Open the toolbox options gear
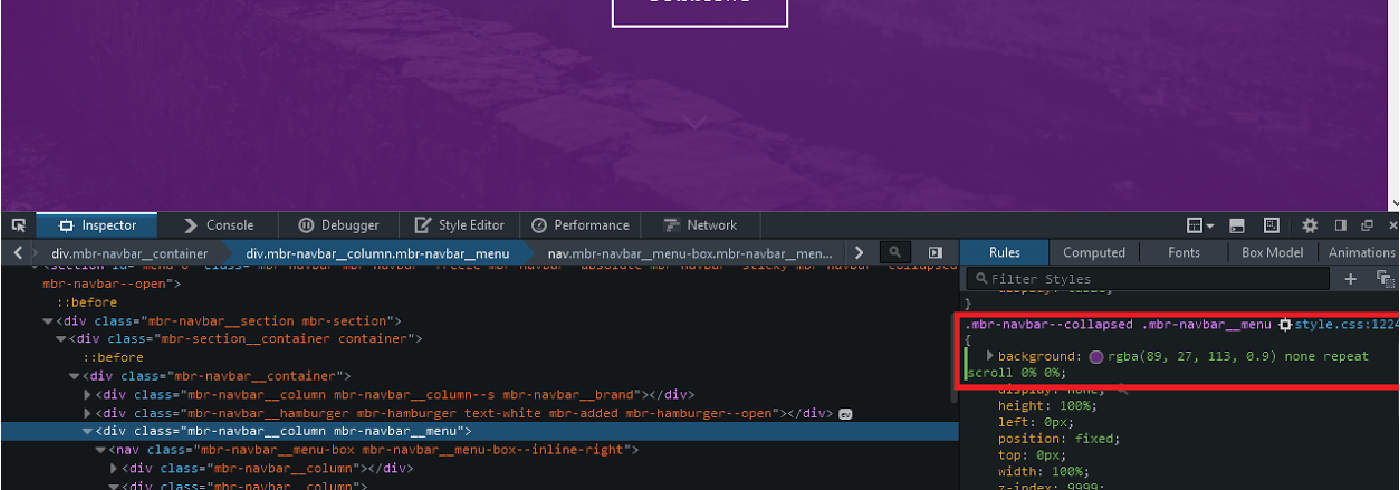The image size is (1400, 490). 1310,225
